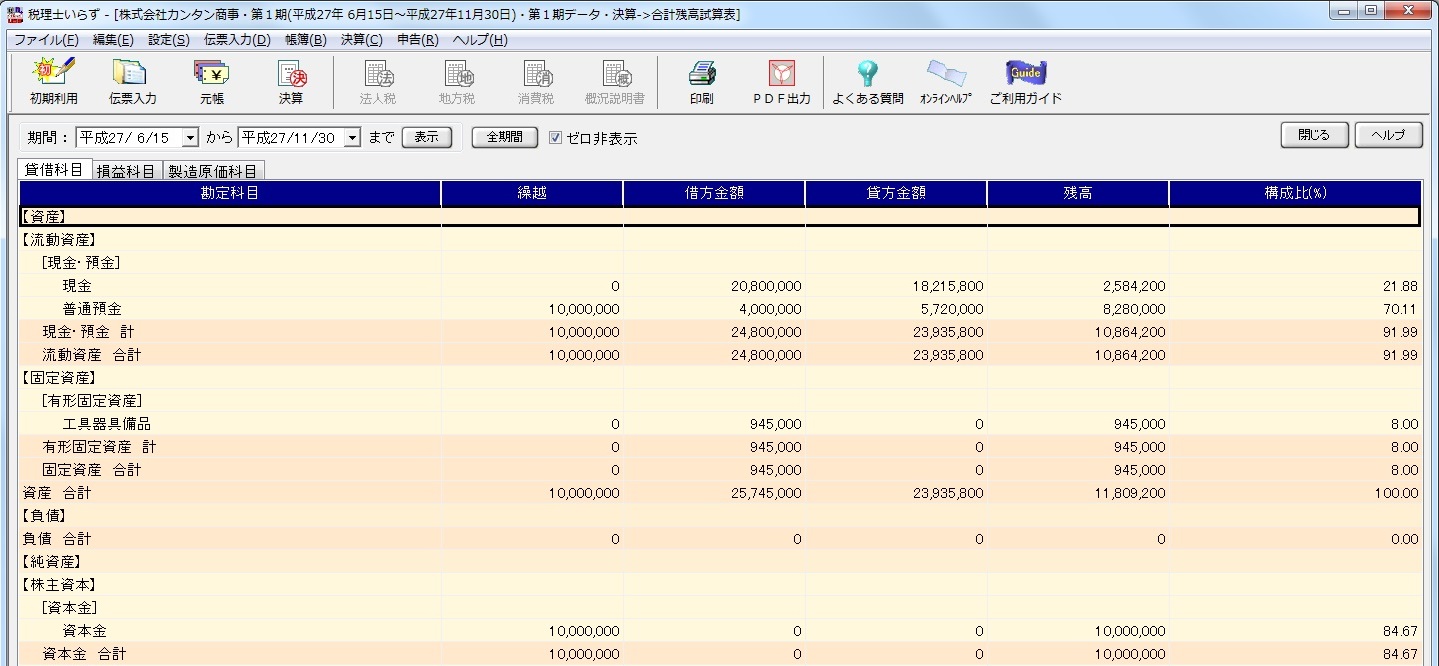Screen dimensions: 1439x666
Task: Toggle the ゼロ非表示 checkbox
Action: point(556,138)
